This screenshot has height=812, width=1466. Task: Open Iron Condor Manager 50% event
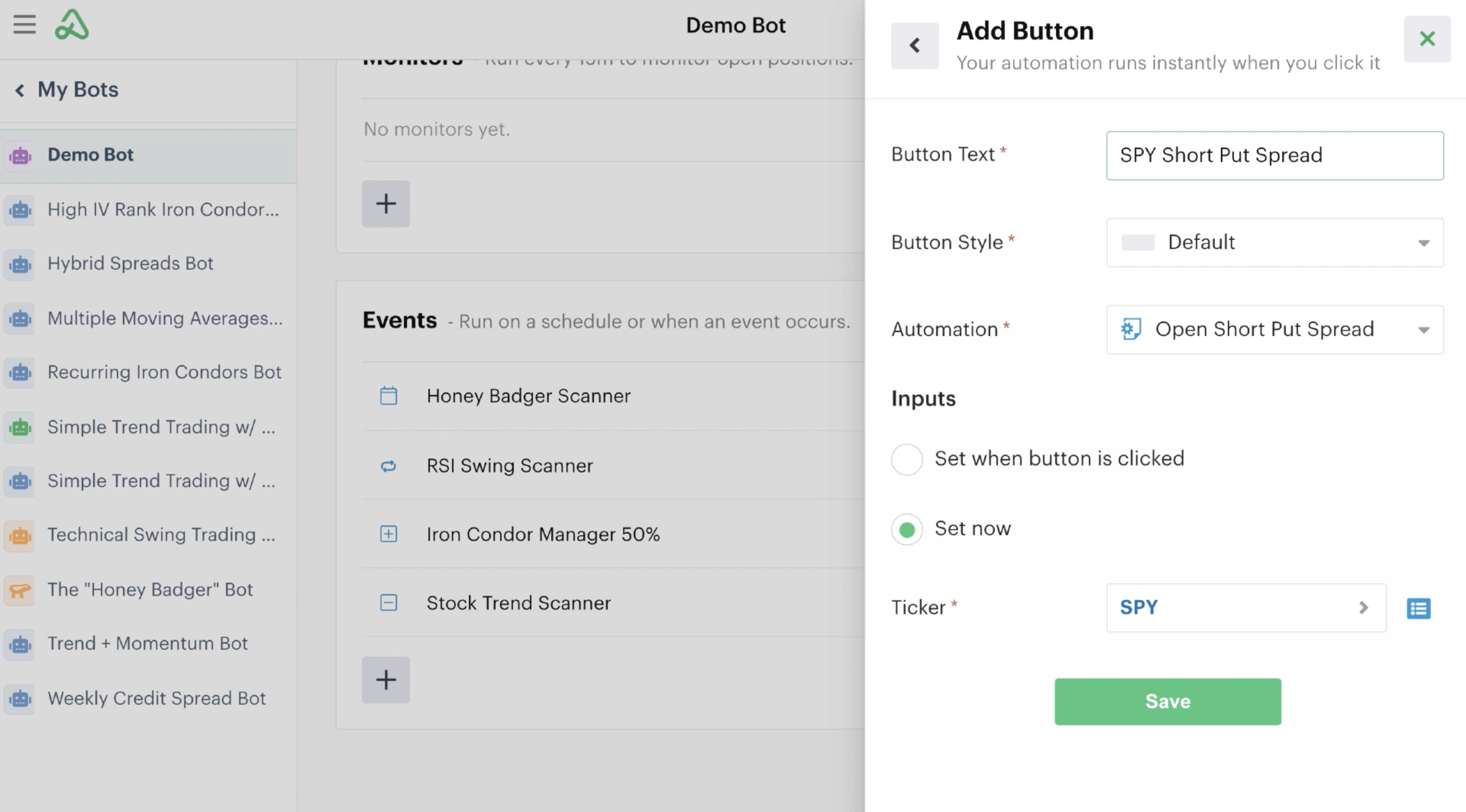(x=544, y=535)
